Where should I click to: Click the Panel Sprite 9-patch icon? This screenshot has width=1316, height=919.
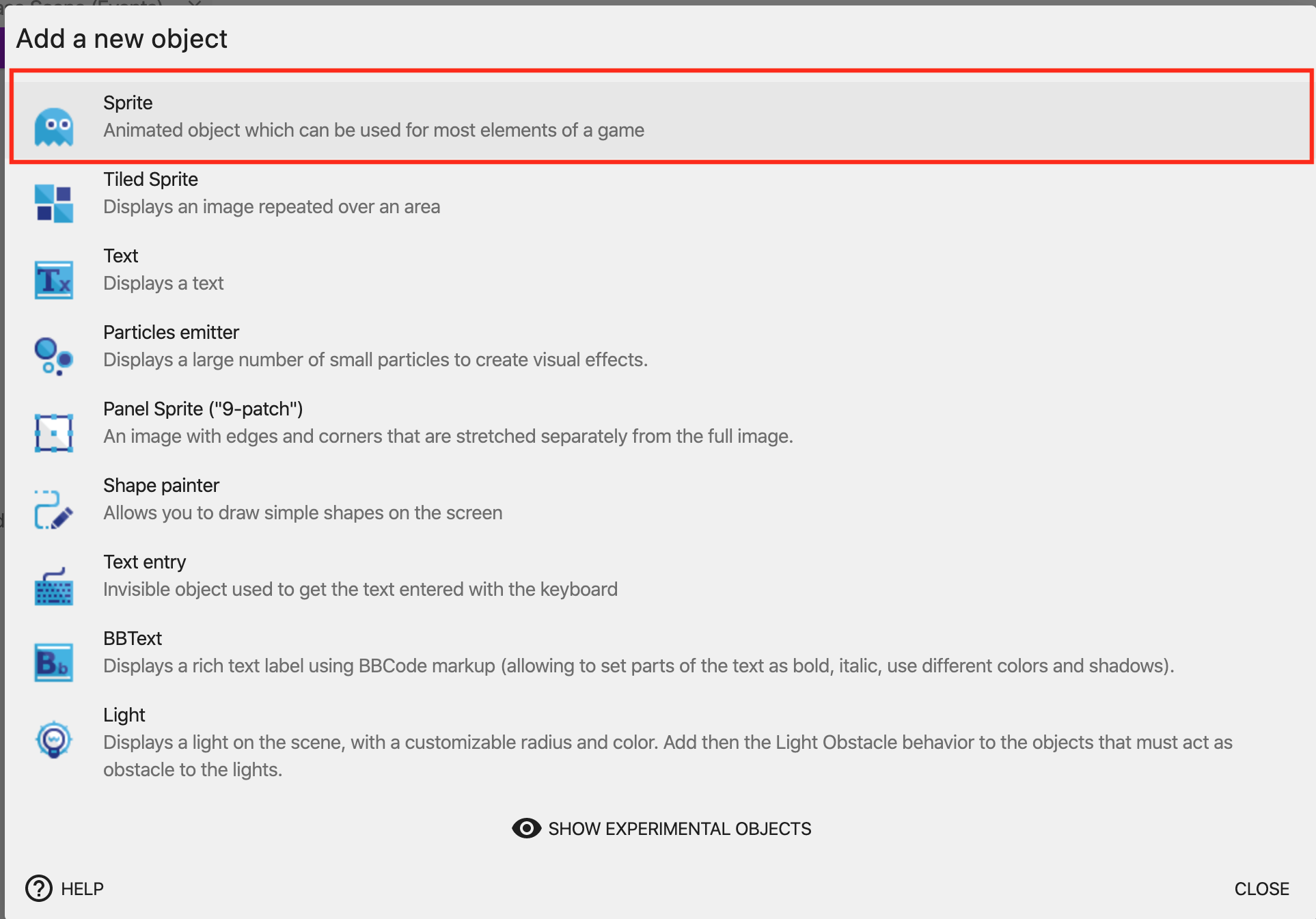pos(54,433)
